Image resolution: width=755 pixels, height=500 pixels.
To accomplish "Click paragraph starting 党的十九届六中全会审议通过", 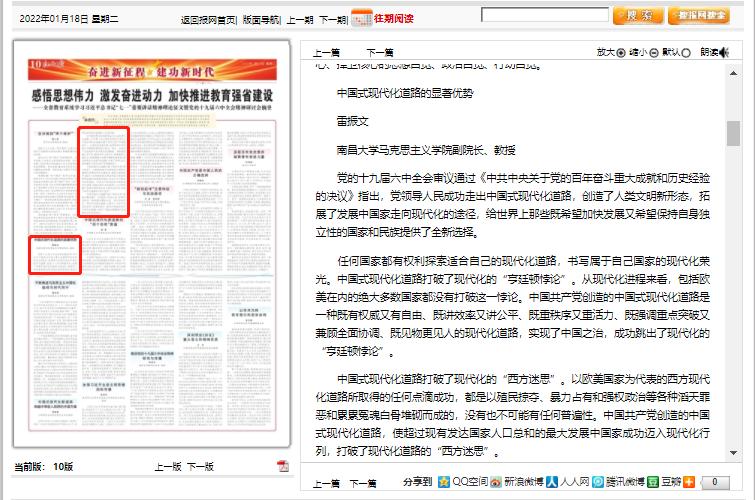I will (512, 205).
